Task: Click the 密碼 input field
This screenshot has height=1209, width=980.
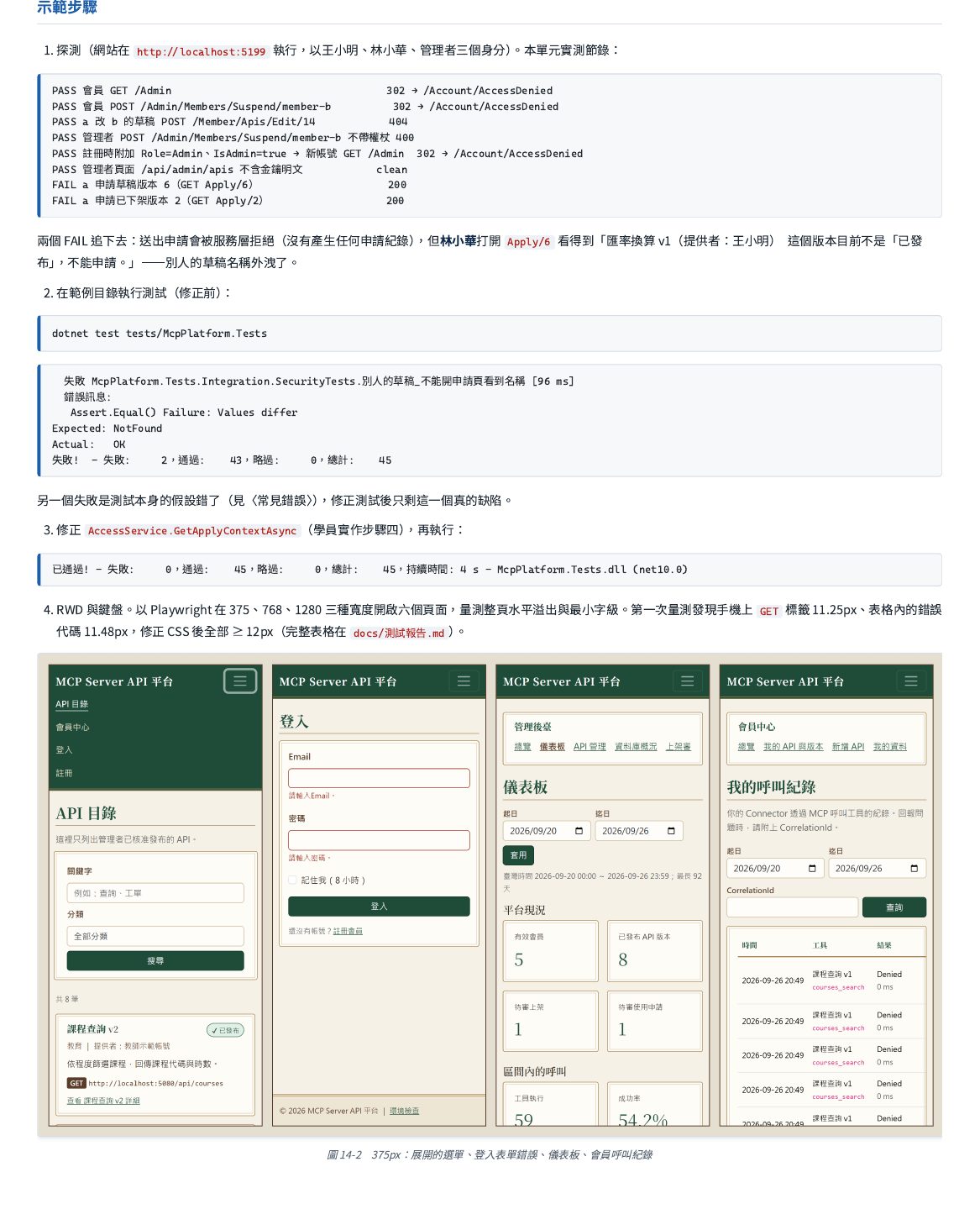Action: pyautogui.click(x=379, y=840)
